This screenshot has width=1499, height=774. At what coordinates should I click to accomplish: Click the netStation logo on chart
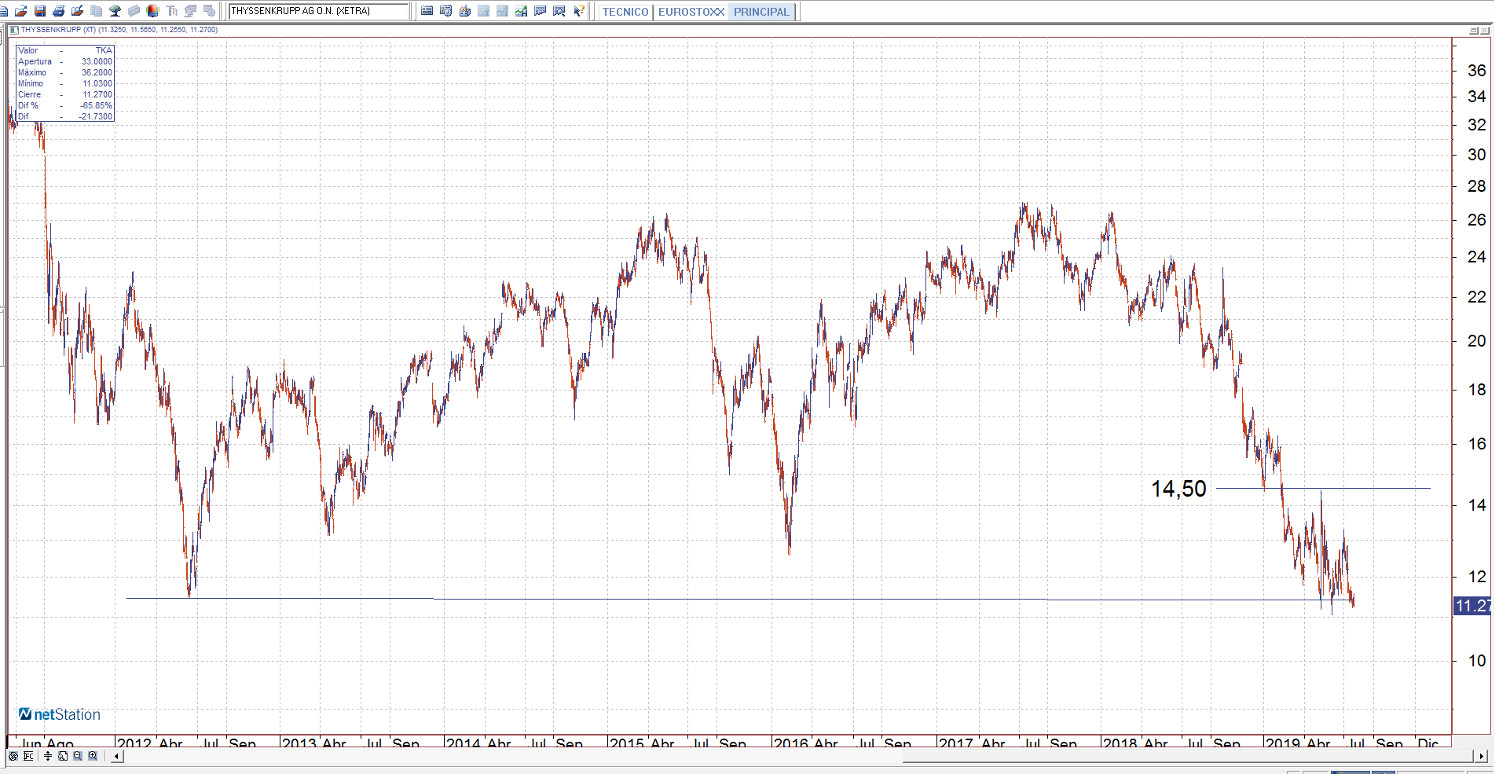coord(60,714)
